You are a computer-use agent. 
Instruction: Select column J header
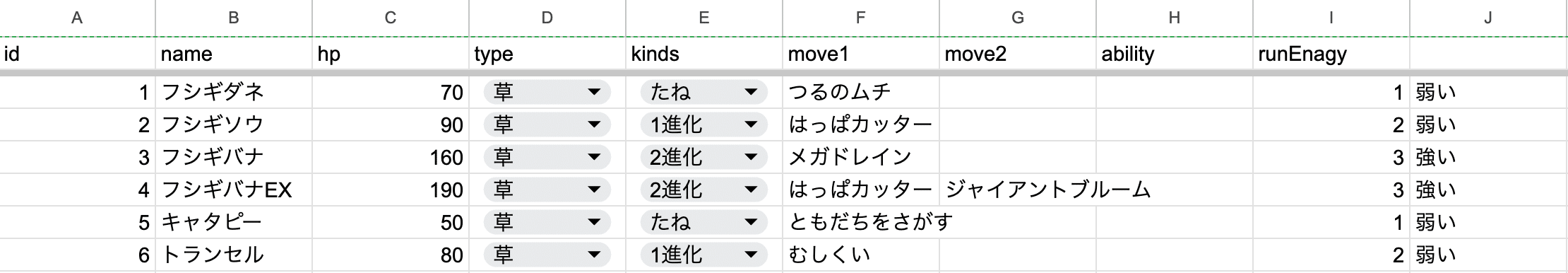[x=1489, y=18]
